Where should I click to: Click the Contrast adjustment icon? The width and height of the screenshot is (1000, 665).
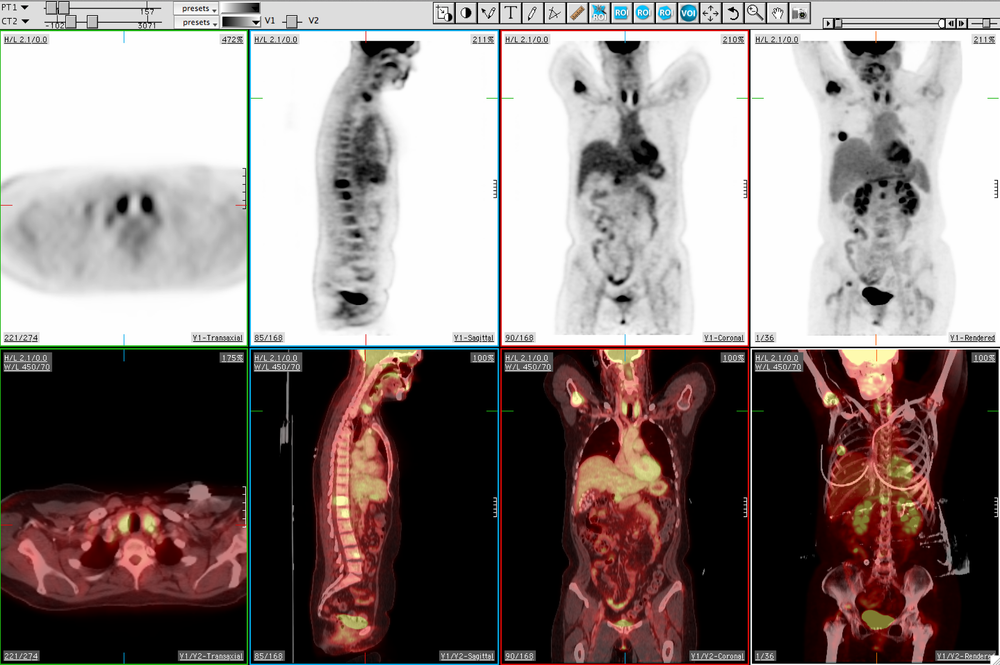point(466,13)
